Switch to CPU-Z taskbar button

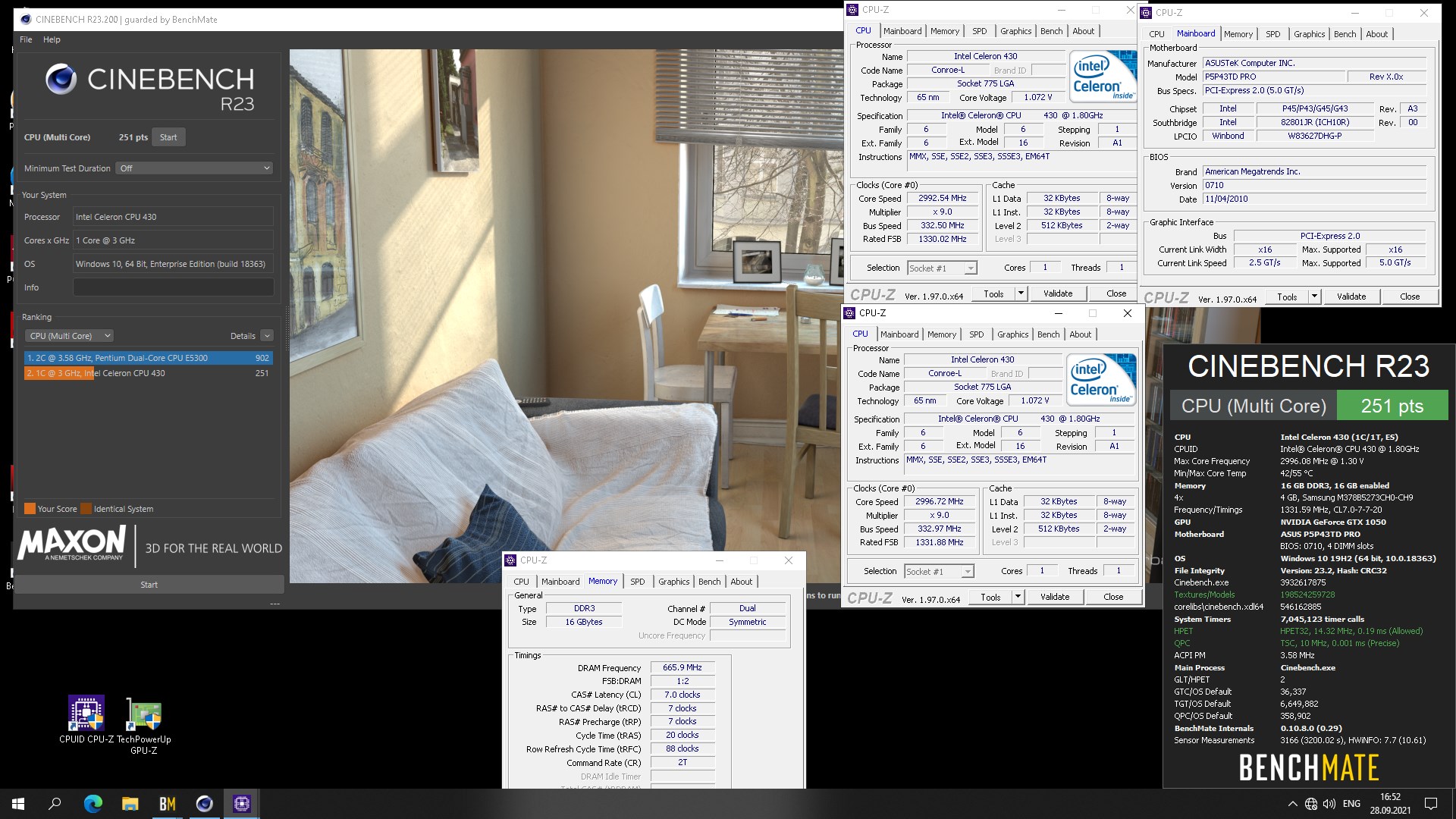pyautogui.click(x=241, y=804)
